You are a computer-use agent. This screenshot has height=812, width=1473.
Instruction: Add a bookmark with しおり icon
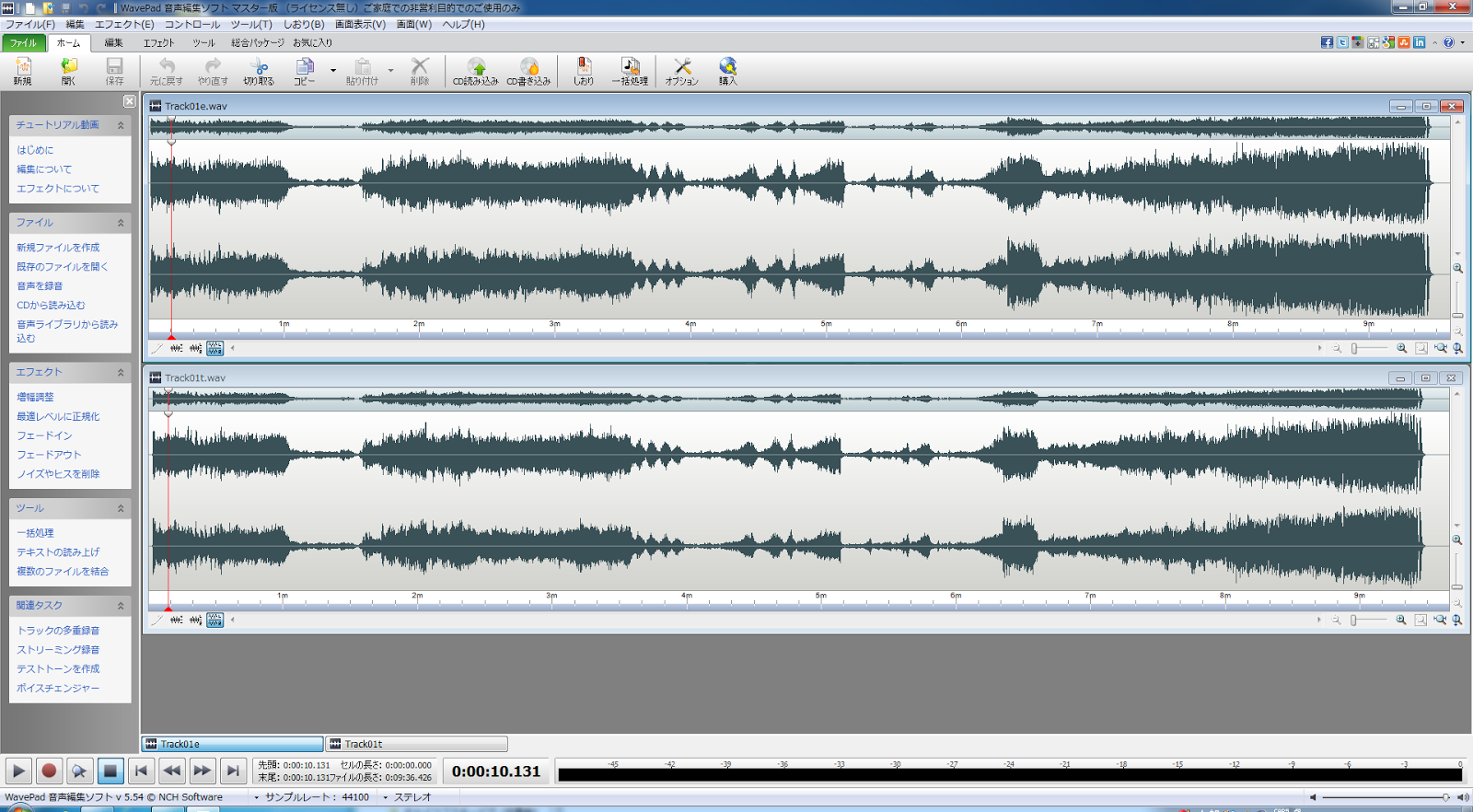coord(584,70)
